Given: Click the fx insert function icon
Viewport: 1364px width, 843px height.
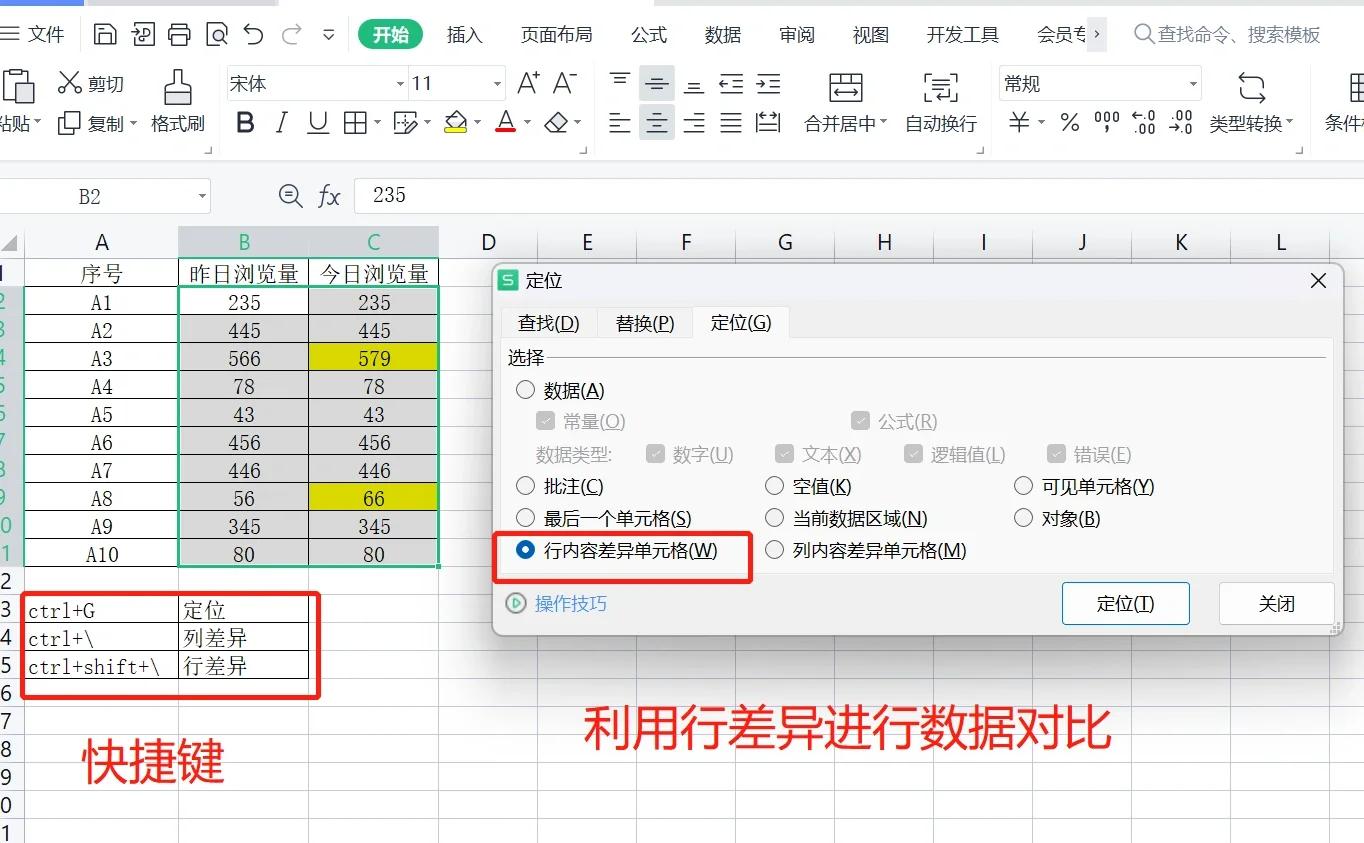Looking at the screenshot, I should coord(329,196).
